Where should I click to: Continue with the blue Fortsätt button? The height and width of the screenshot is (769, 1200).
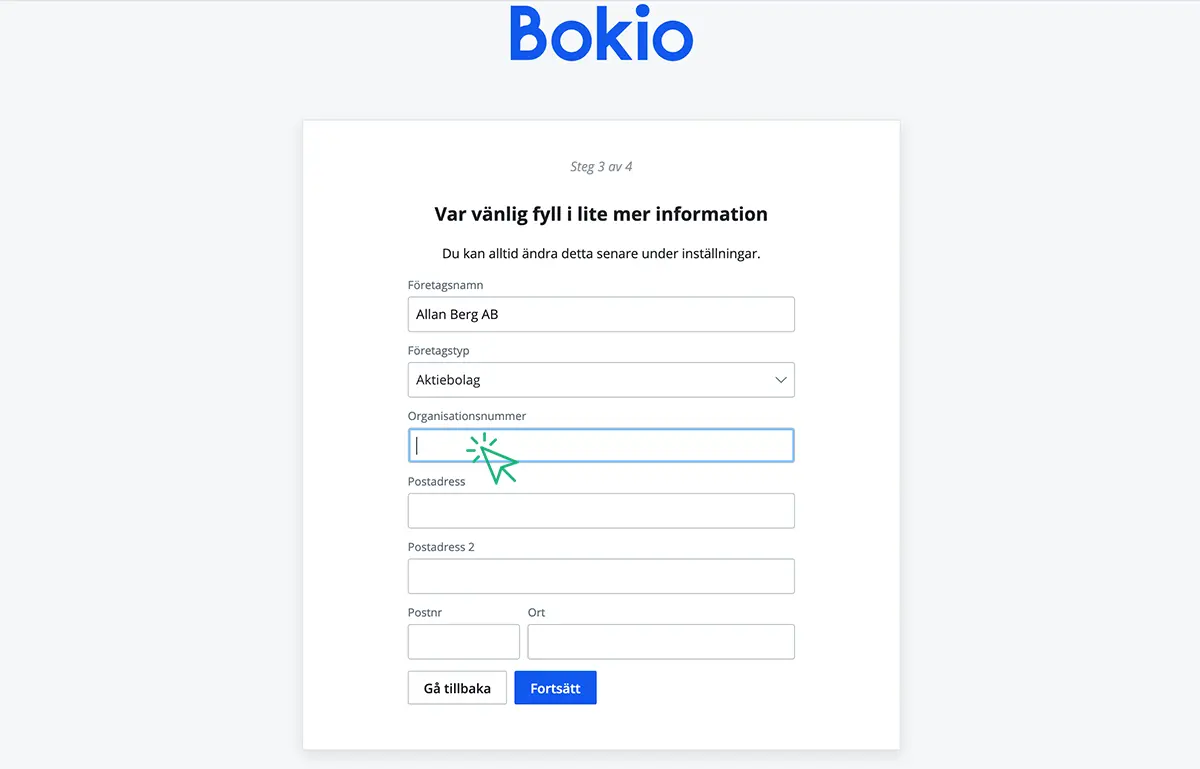click(555, 688)
